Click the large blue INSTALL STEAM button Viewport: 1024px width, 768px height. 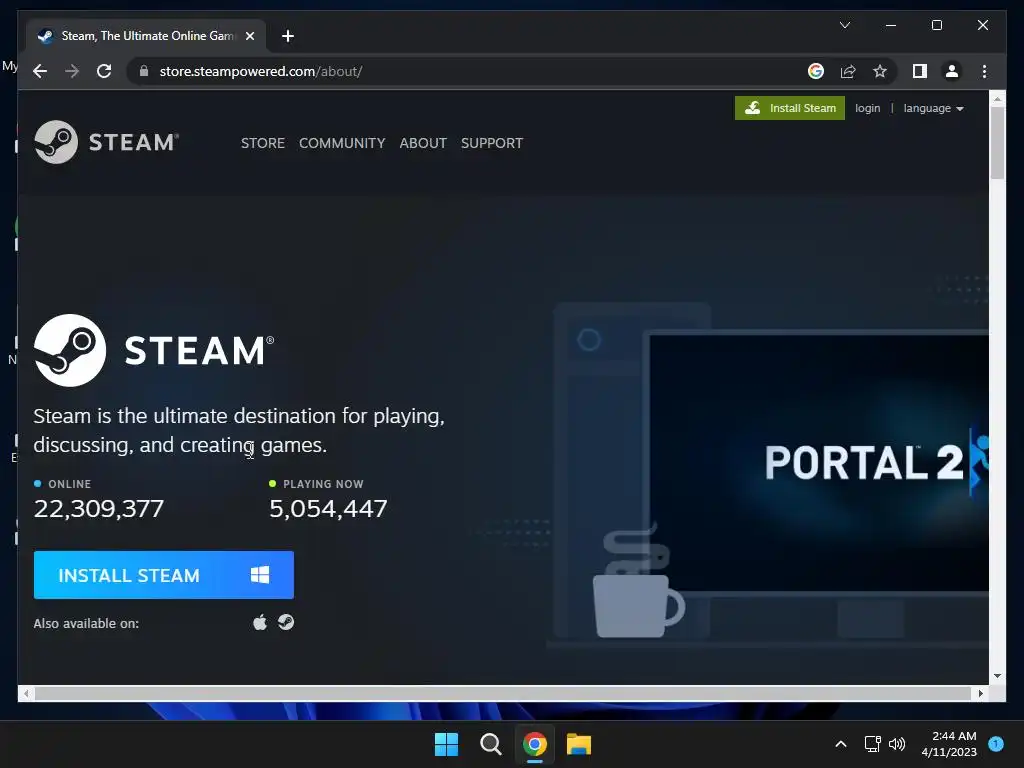pos(163,575)
